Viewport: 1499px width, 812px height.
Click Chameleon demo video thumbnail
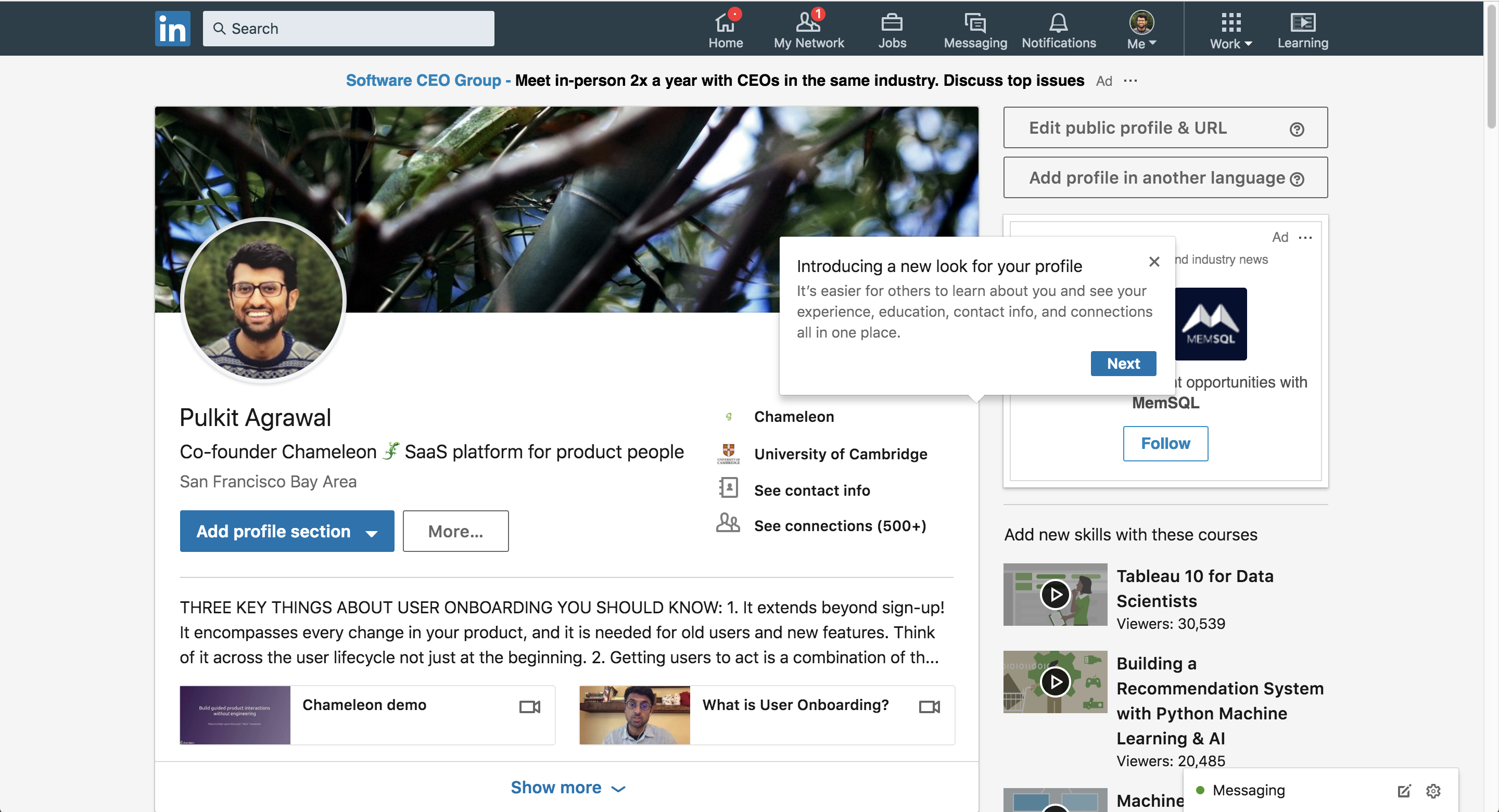click(x=235, y=715)
